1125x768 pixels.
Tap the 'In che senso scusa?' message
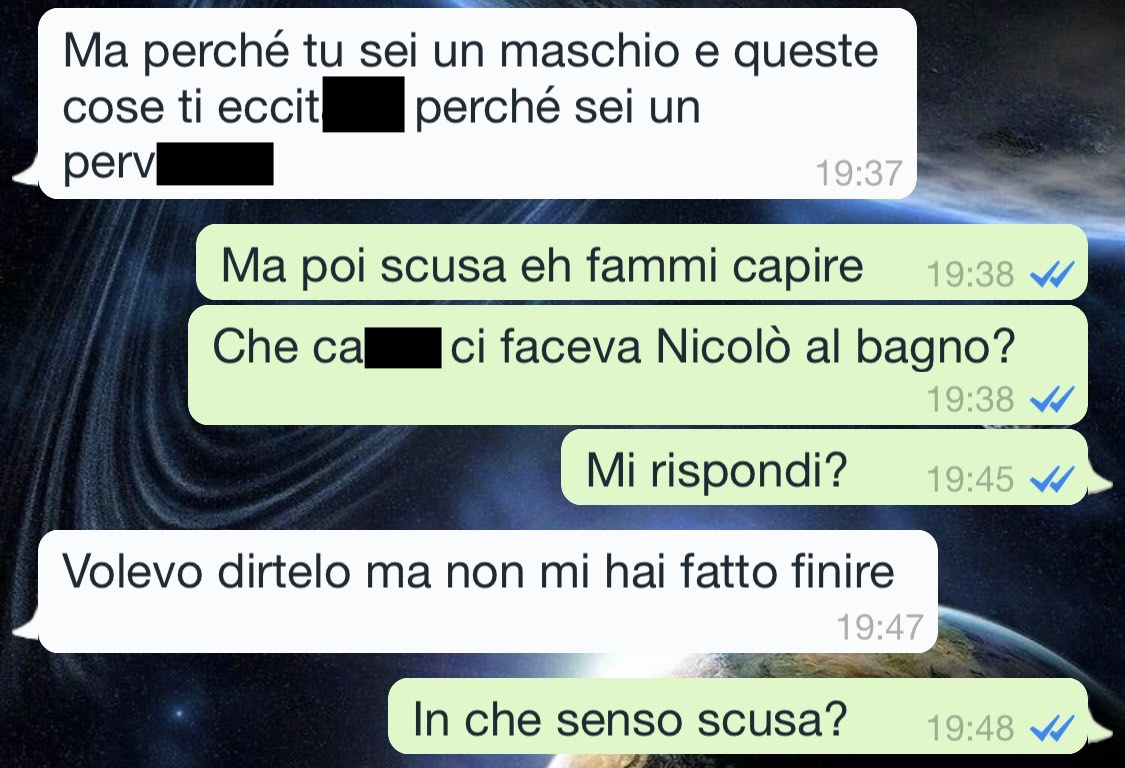738,716
